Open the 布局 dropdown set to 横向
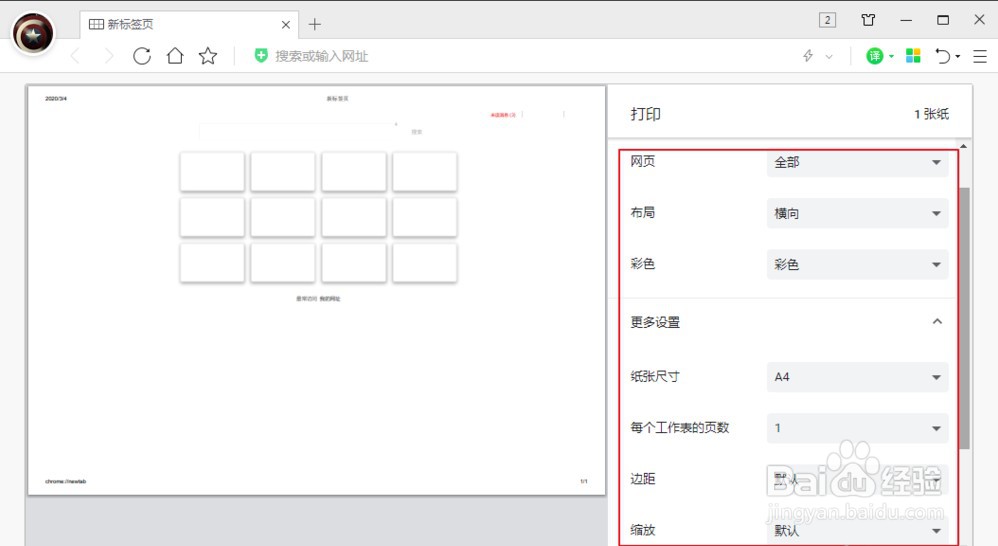This screenshot has height=546, width=998. coord(857,214)
